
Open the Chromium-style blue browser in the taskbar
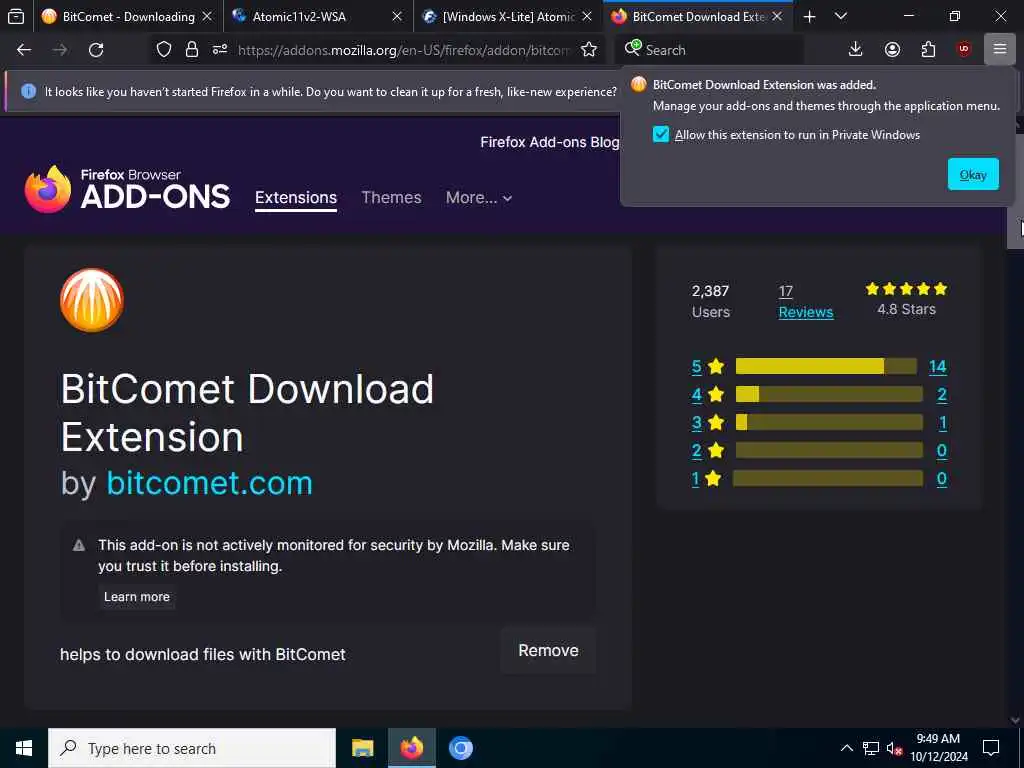pyautogui.click(x=460, y=748)
